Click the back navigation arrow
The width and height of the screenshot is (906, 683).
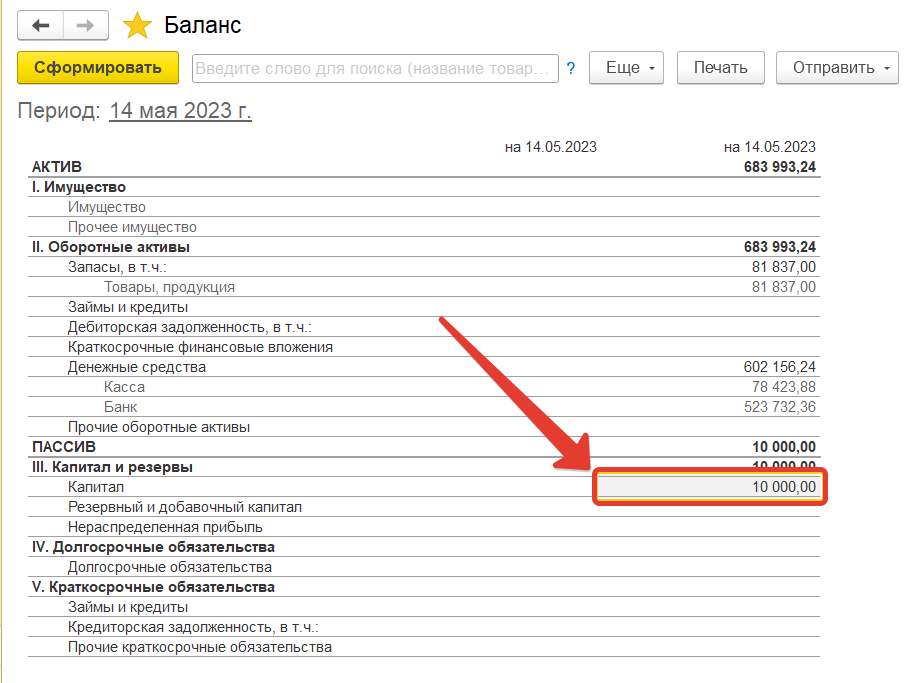click(41, 26)
